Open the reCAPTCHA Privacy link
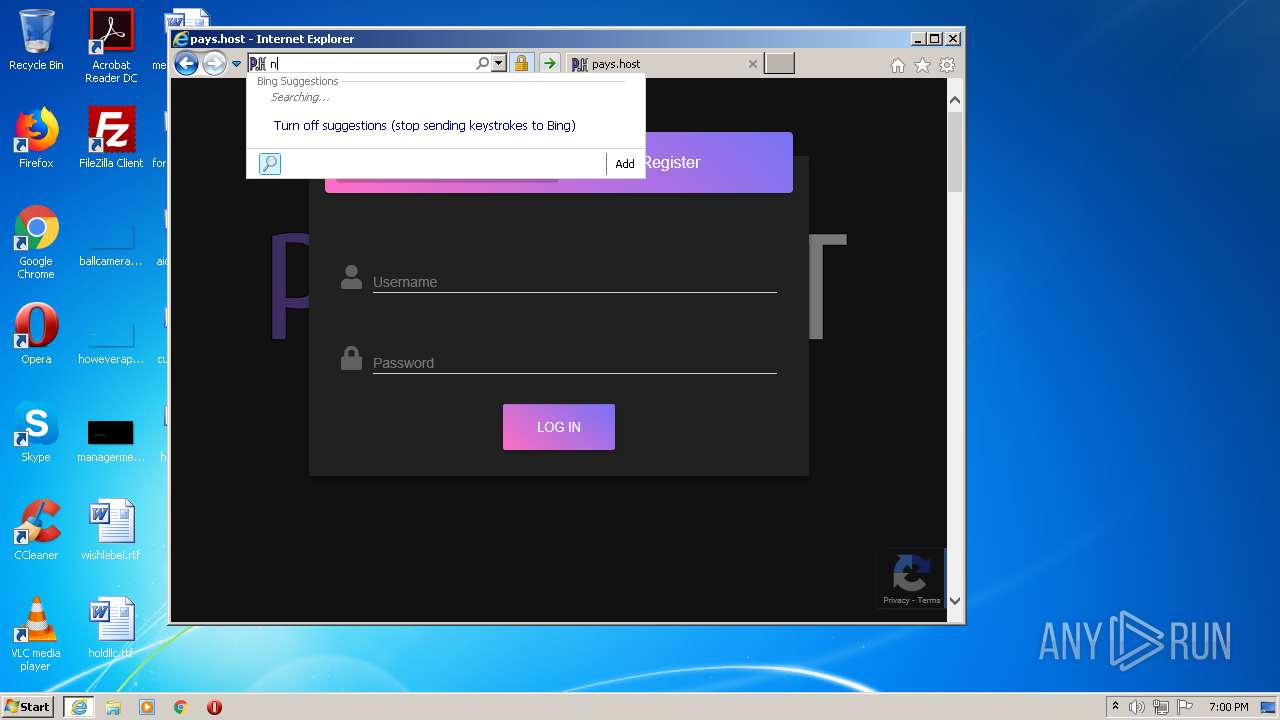 point(895,601)
